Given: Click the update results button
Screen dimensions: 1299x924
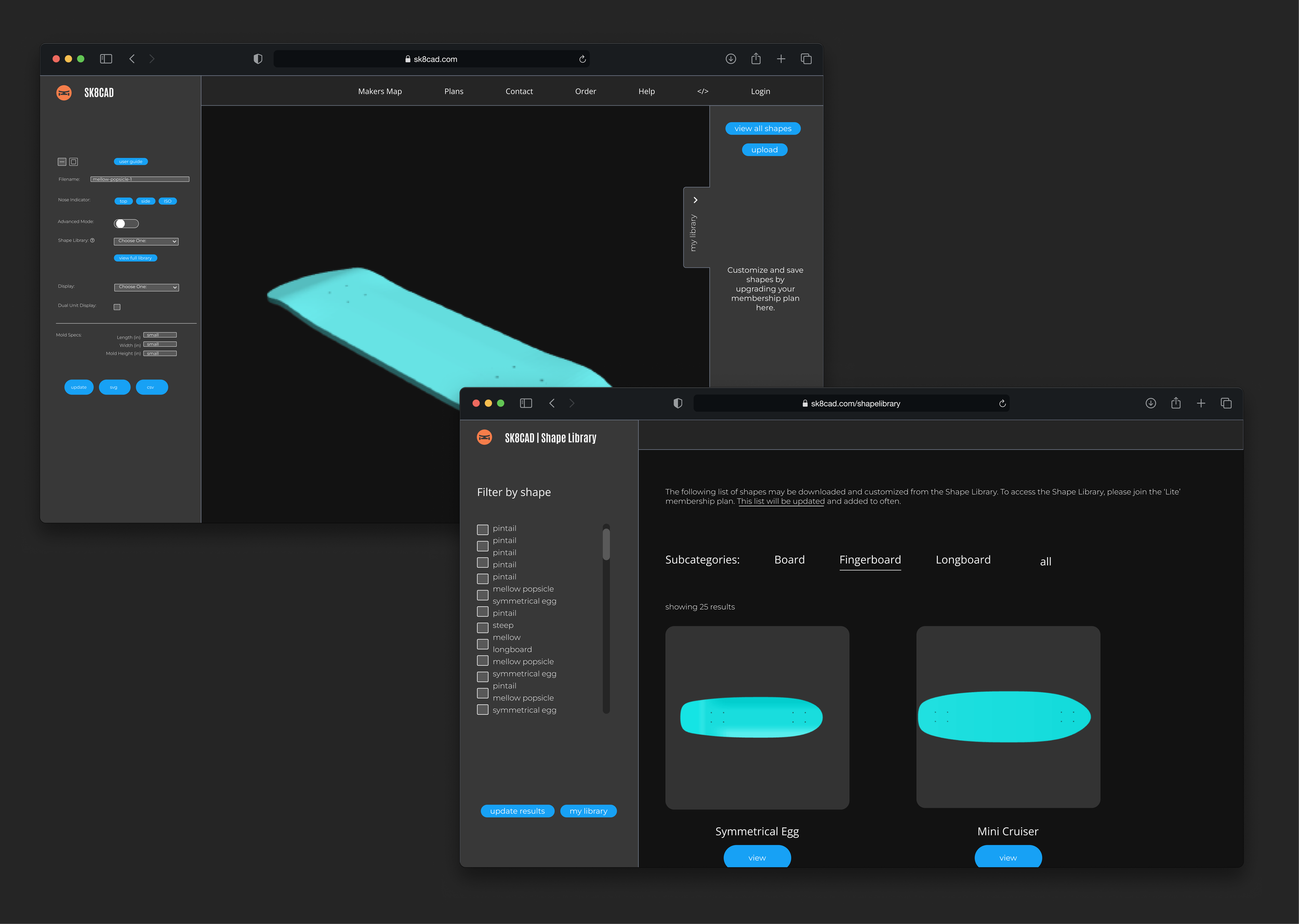Looking at the screenshot, I should coord(517,811).
